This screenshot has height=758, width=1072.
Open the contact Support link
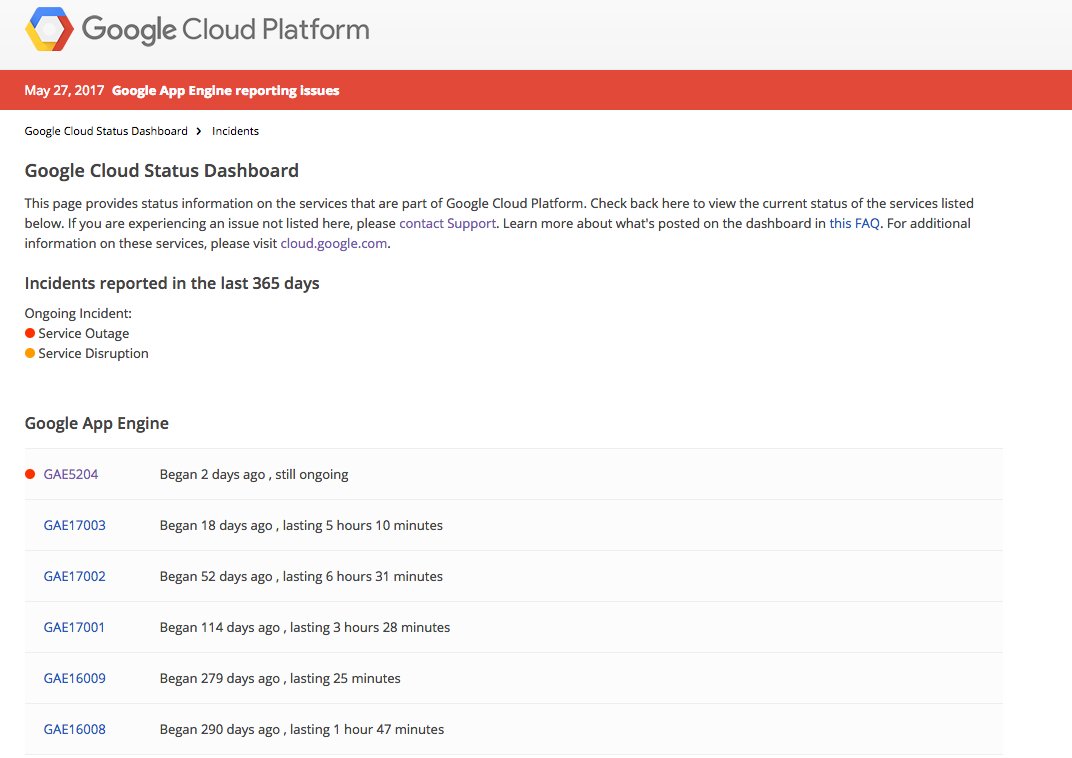447,224
